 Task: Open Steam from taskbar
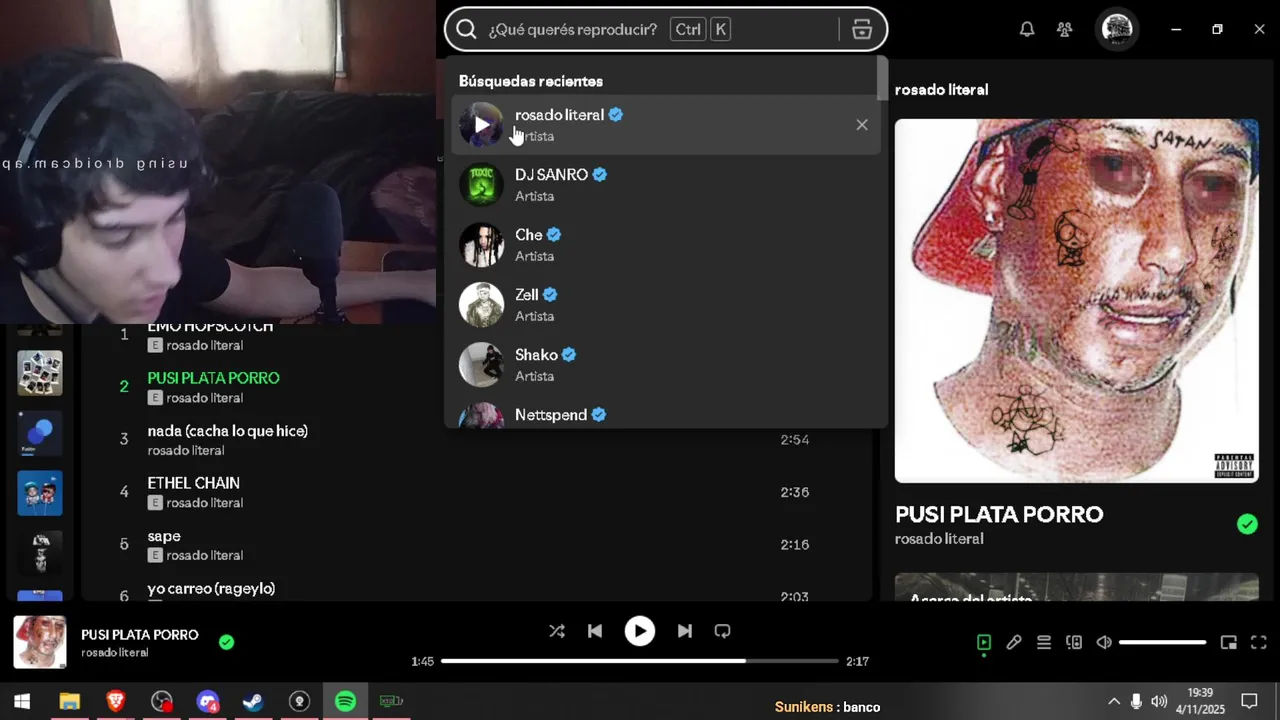coord(253,702)
